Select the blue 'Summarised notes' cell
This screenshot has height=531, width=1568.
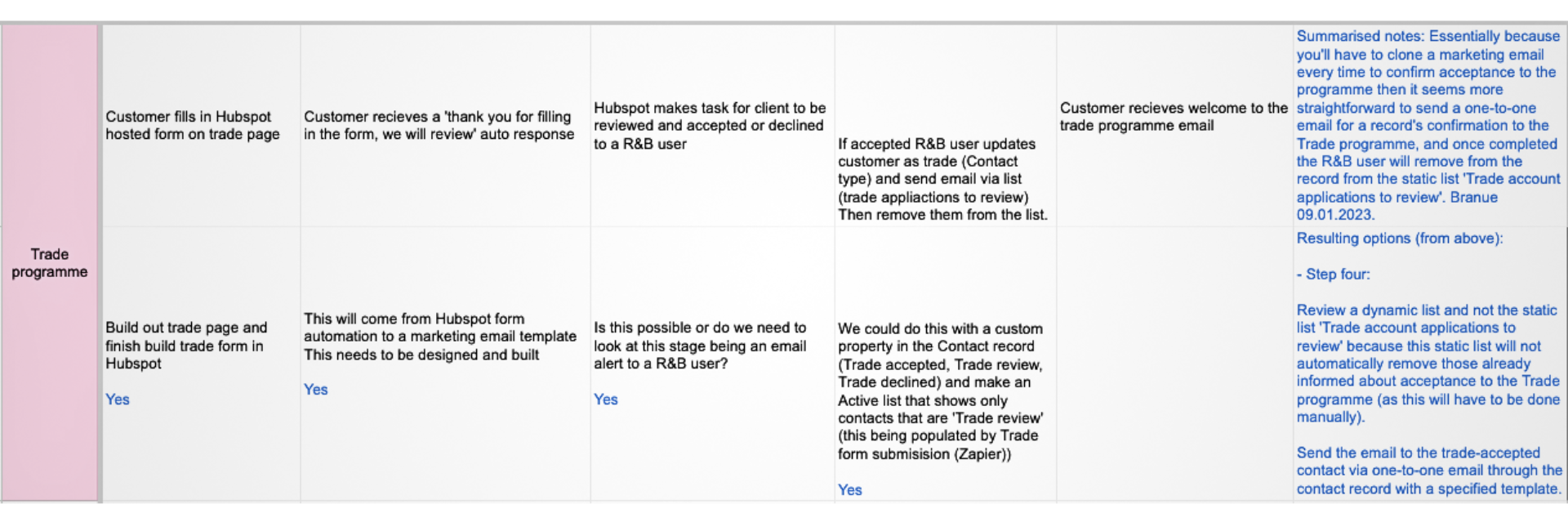(1428, 125)
